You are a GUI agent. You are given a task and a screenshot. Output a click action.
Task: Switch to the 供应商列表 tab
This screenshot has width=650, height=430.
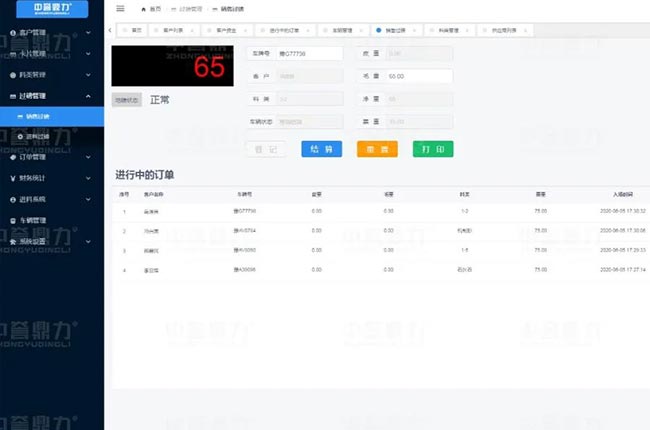point(504,30)
